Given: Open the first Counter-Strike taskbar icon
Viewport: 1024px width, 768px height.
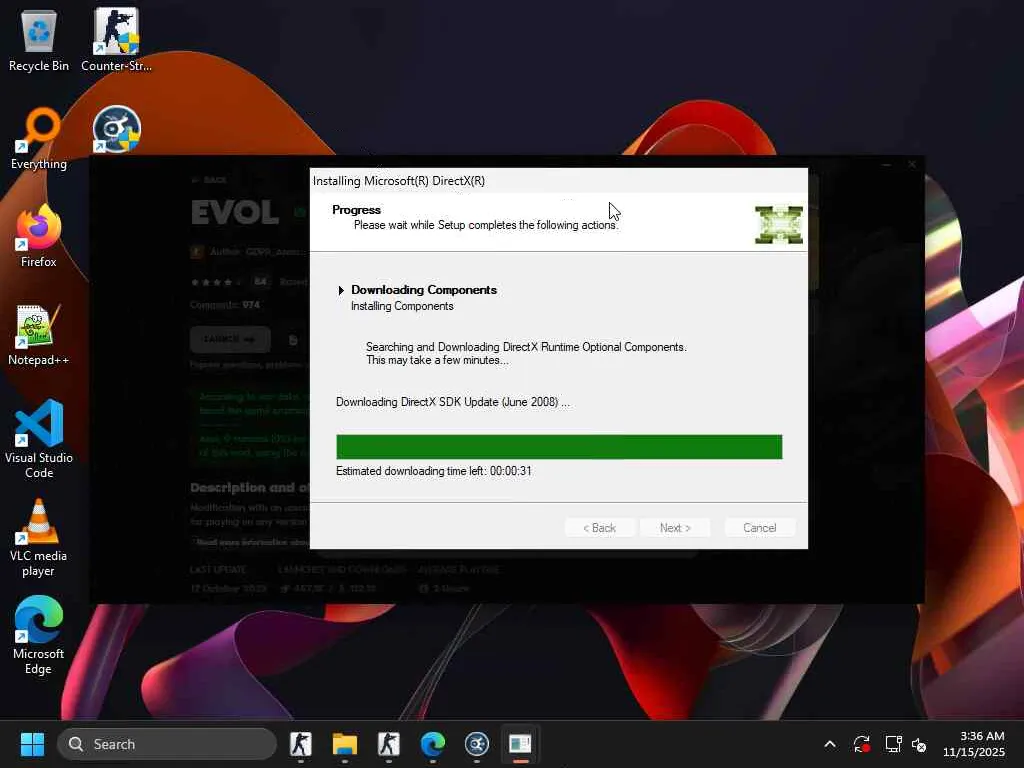Looking at the screenshot, I should pos(300,744).
